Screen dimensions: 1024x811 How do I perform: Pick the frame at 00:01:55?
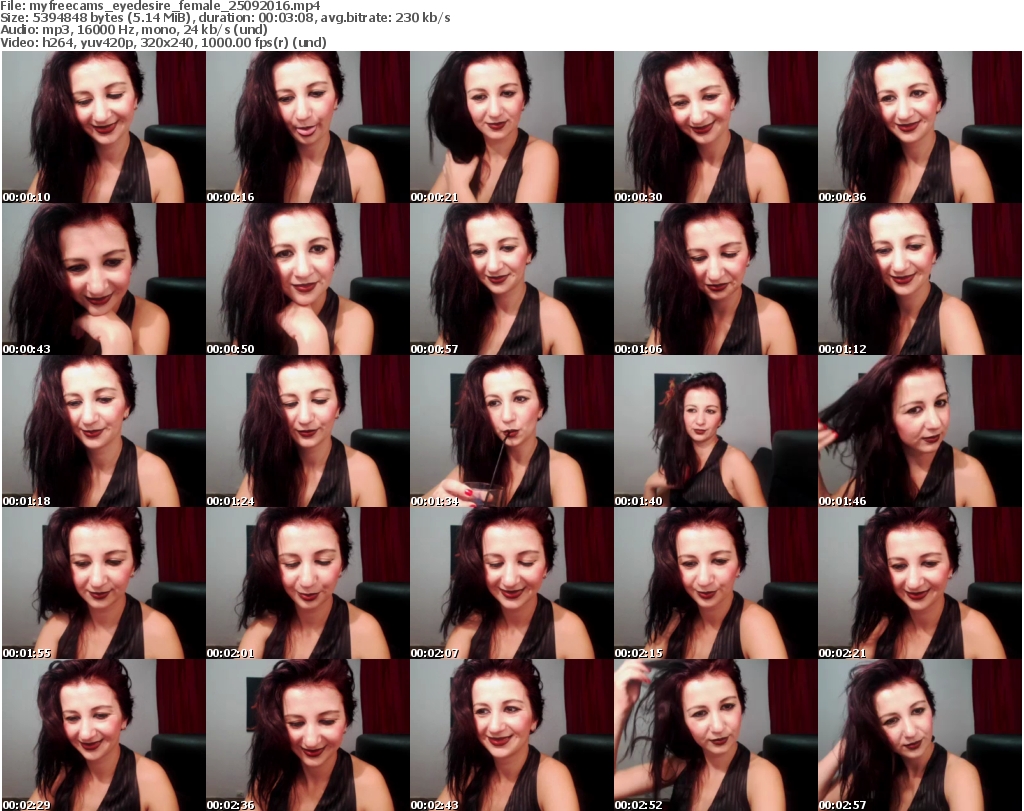[104, 583]
